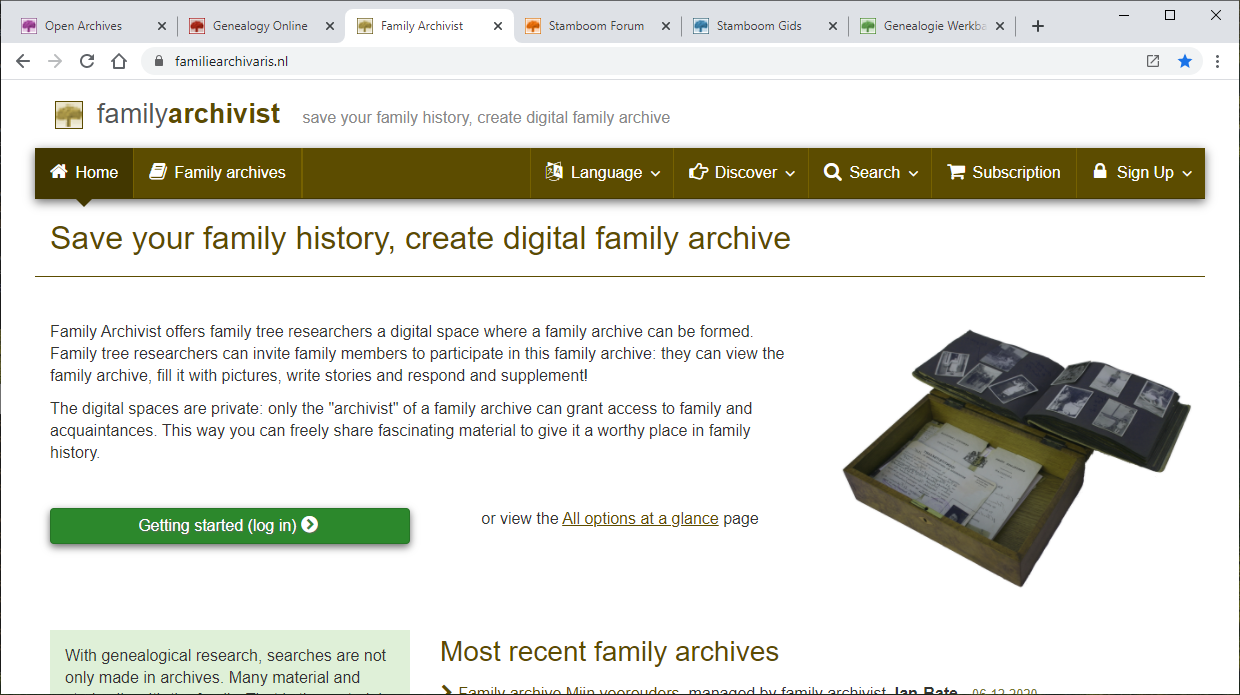
Task: Click the Sign Up lock icon
Action: 1100,171
